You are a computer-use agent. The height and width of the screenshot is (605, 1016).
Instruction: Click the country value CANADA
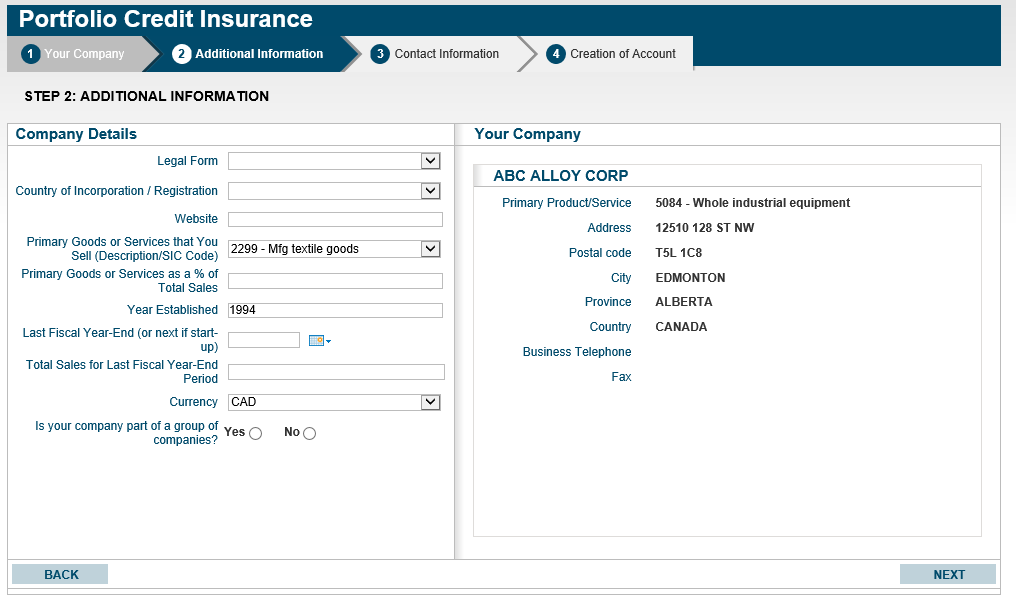(x=682, y=327)
